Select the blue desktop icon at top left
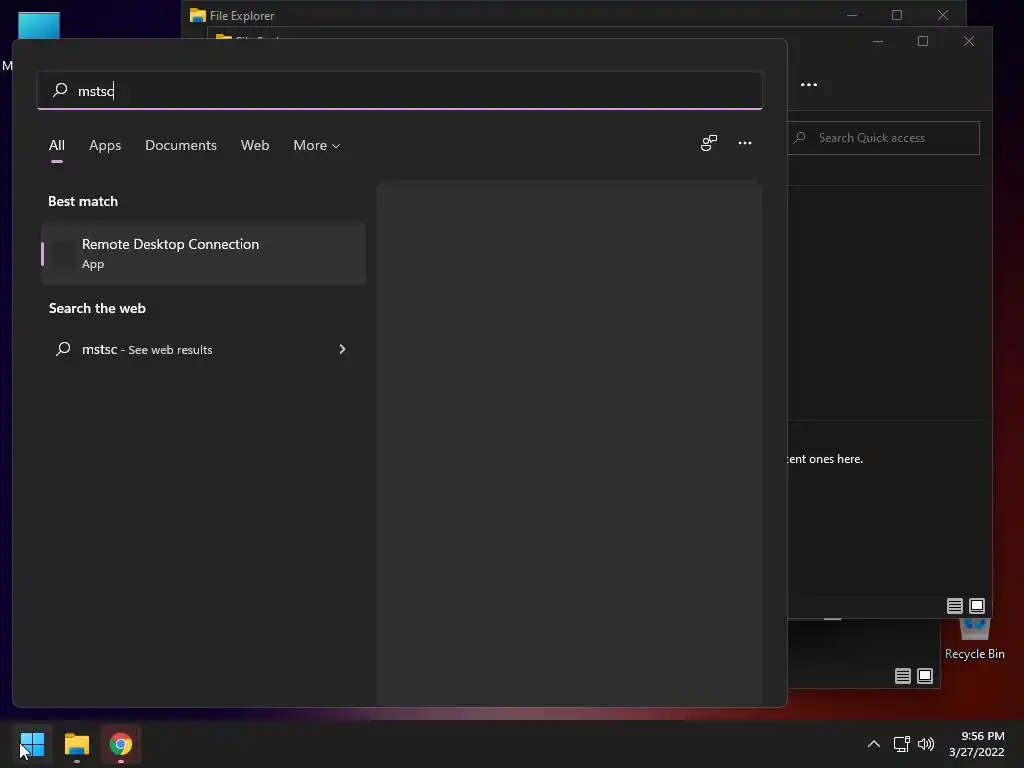This screenshot has height=768, width=1024. pos(39,25)
